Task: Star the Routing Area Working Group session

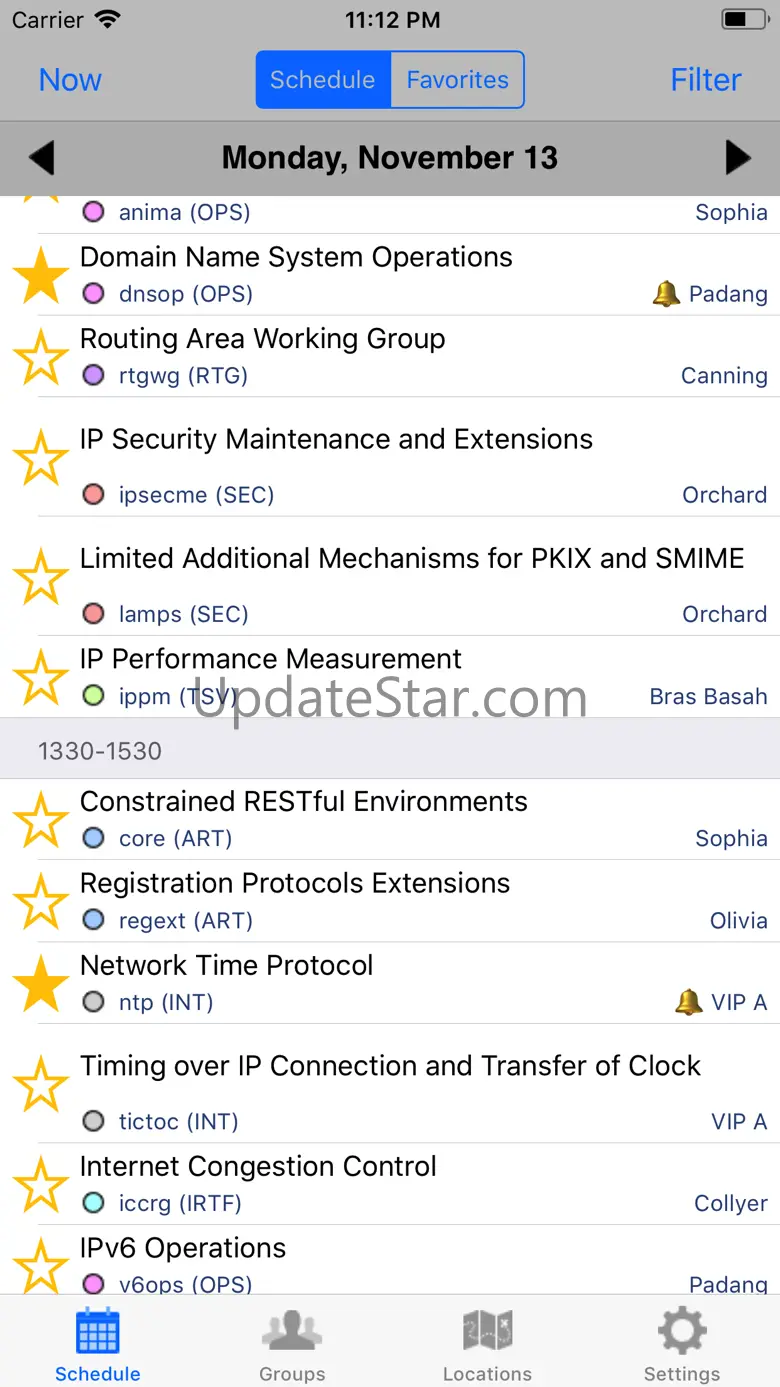Action: pos(41,357)
